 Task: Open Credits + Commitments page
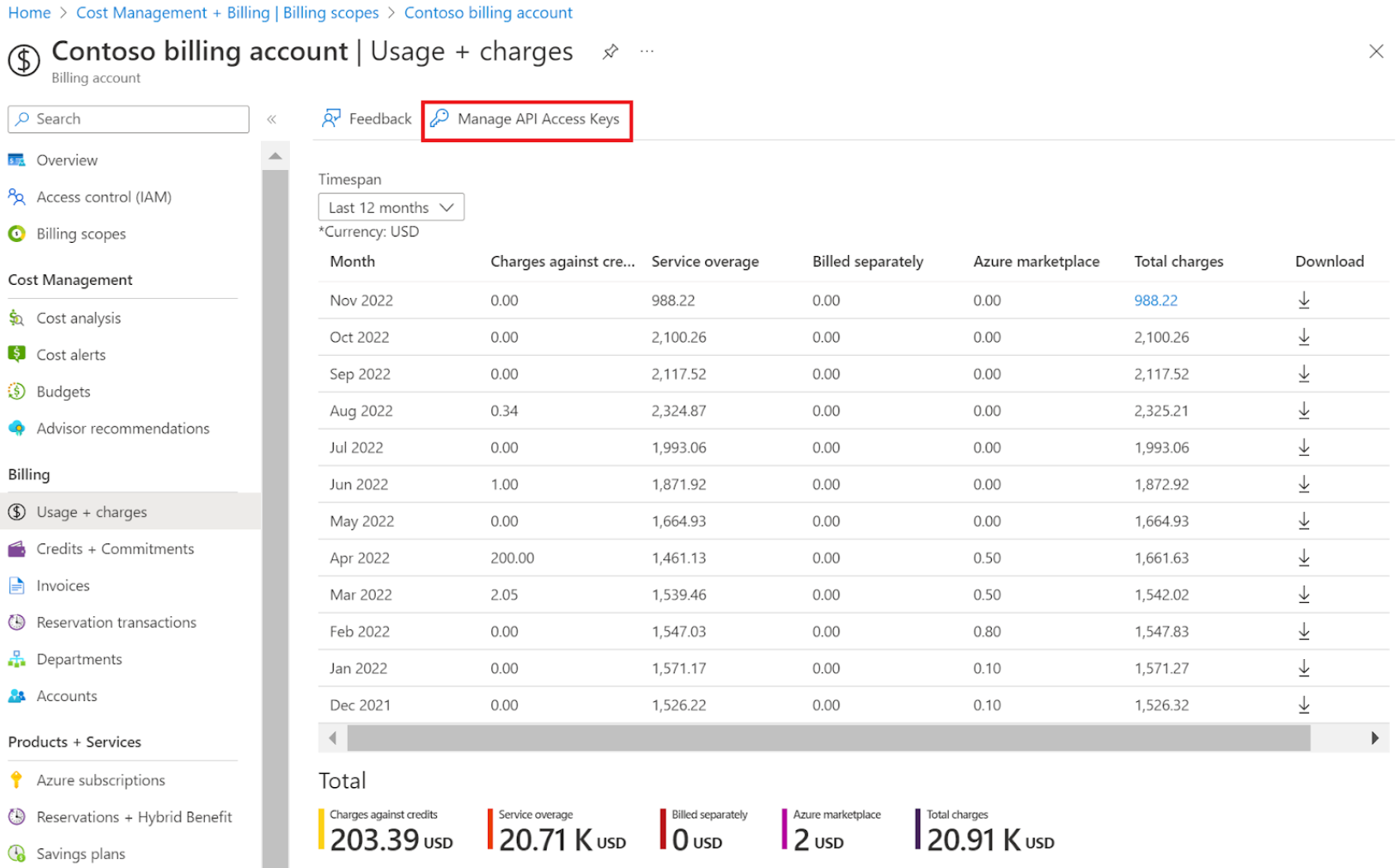[x=115, y=549]
